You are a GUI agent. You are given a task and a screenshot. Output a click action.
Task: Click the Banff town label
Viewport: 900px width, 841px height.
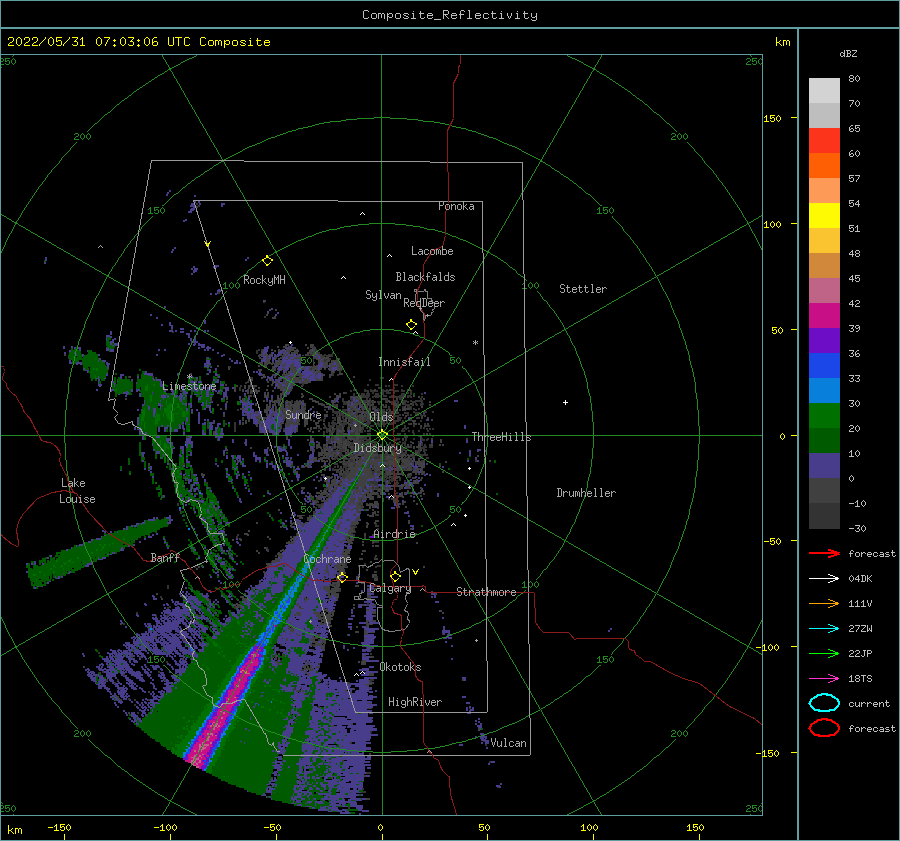point(165,557)
